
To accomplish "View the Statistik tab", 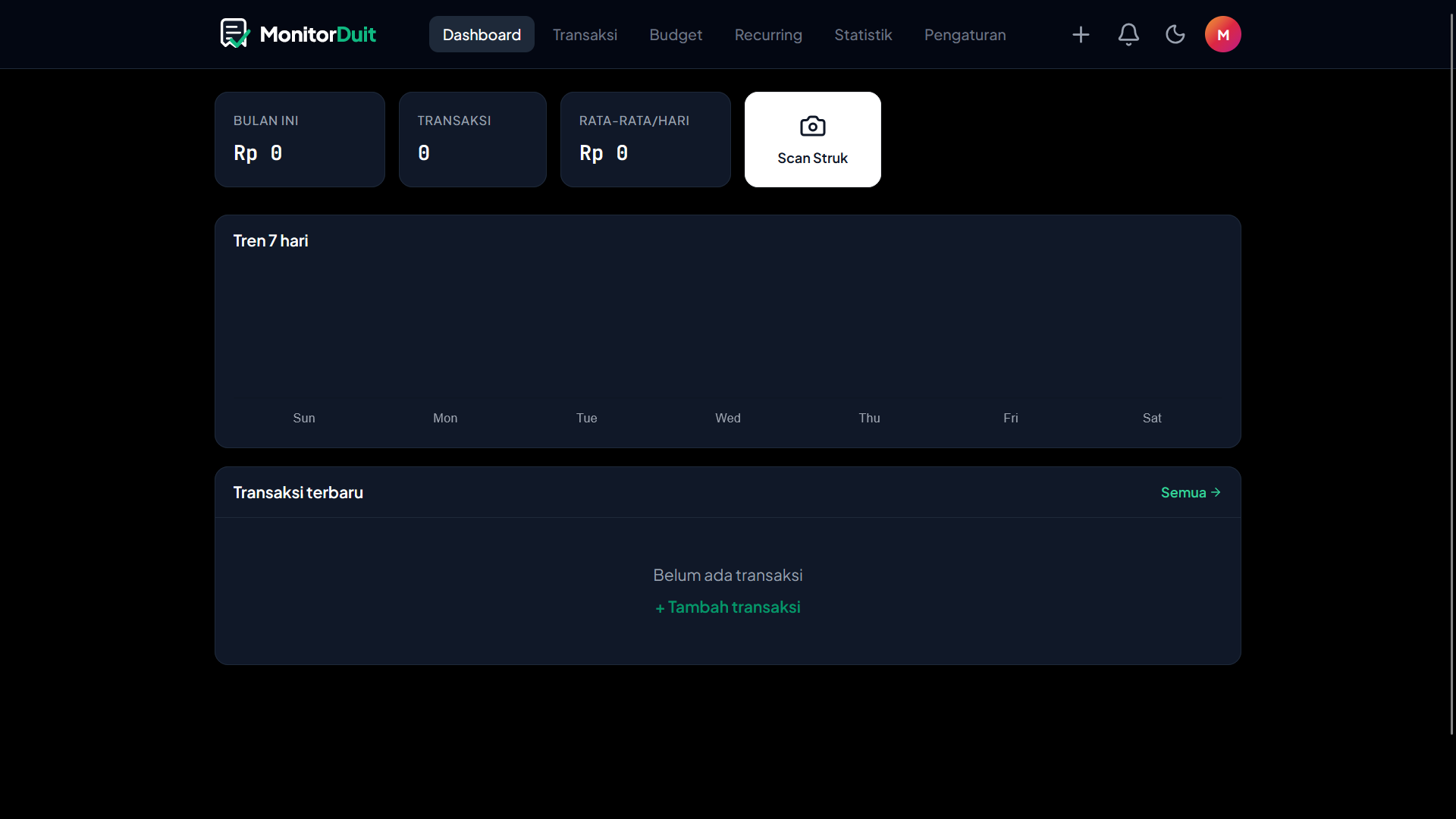I will 863,34.
